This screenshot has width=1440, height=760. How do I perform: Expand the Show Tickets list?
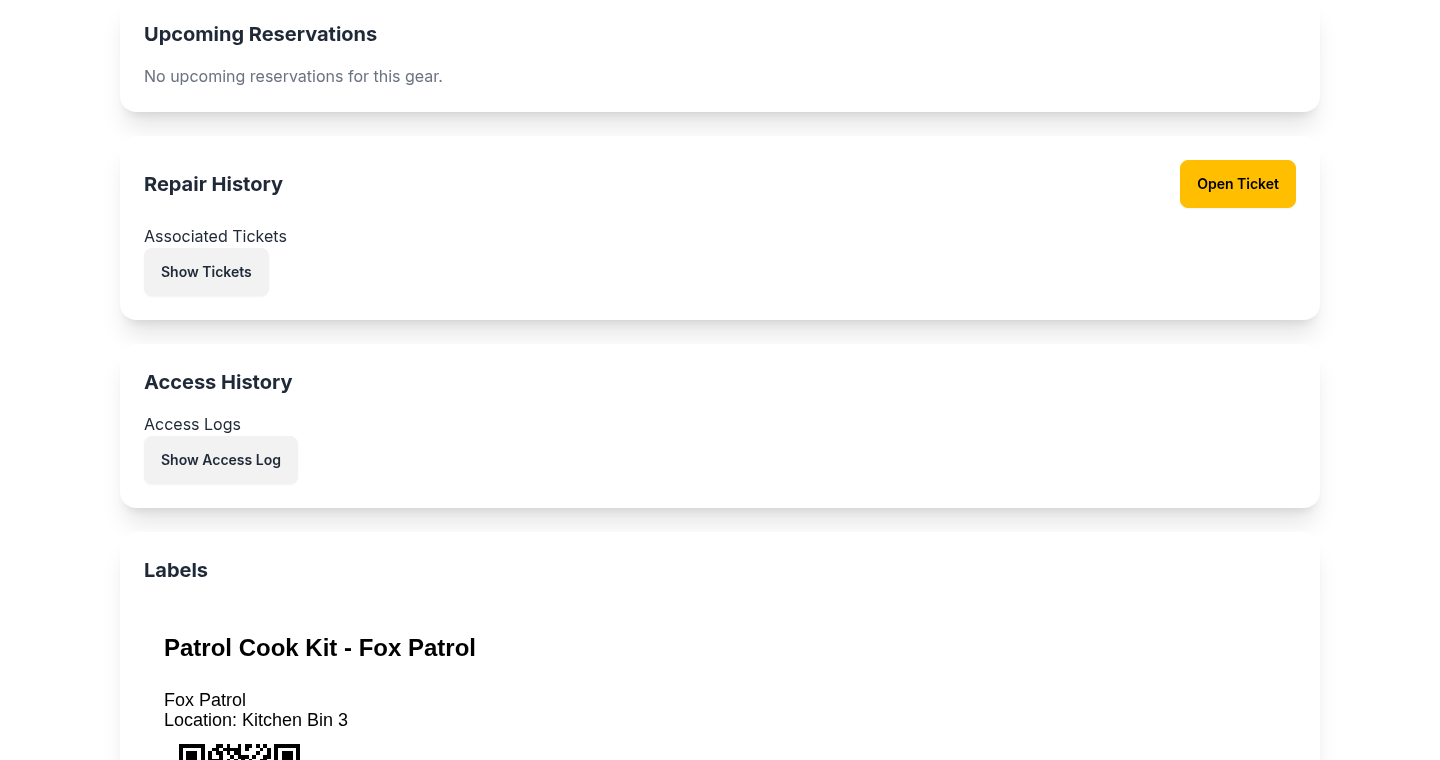pos(206,272)
